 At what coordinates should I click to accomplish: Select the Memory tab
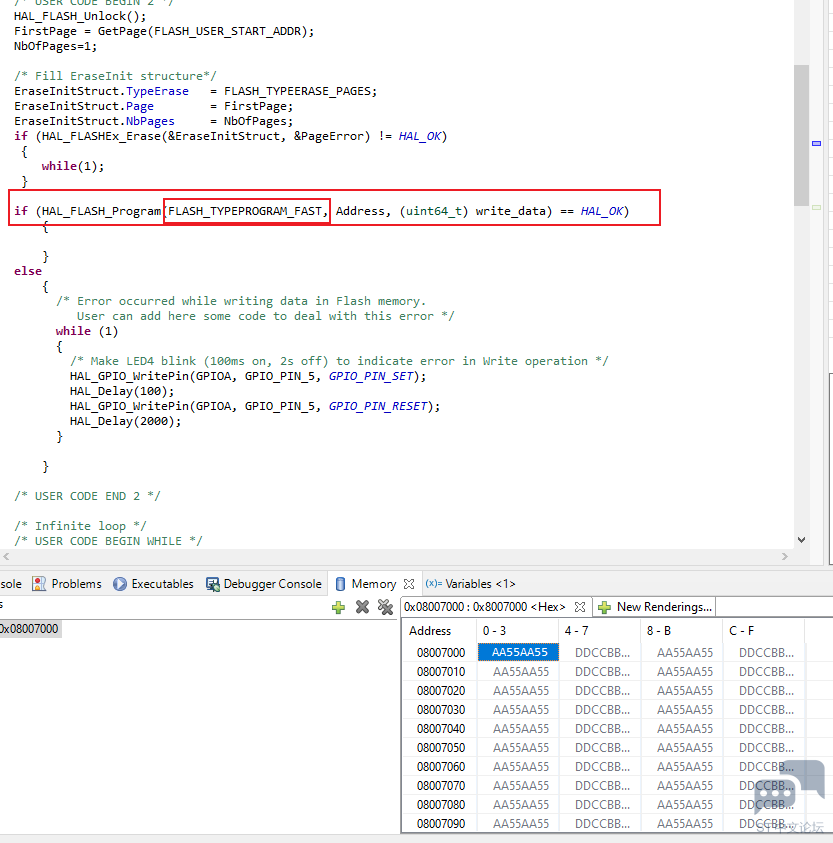(x=374, y=584)
